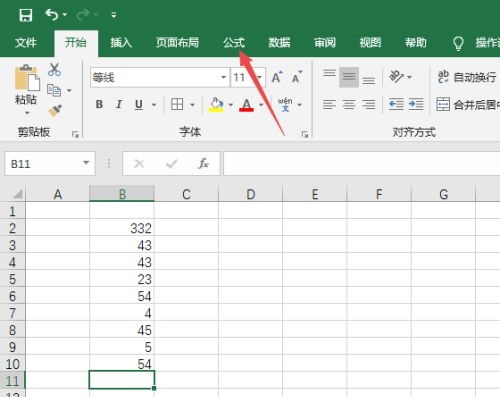Image resolution: width=500 pixels, height=397 pixels.
Task: Toggle Italic formatting
Action: click(119, 104)
